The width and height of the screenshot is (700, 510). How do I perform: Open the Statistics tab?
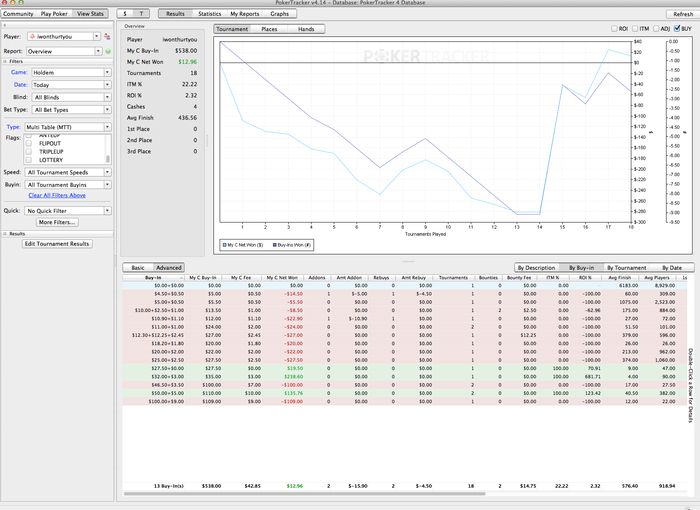[x=209, y=15]
